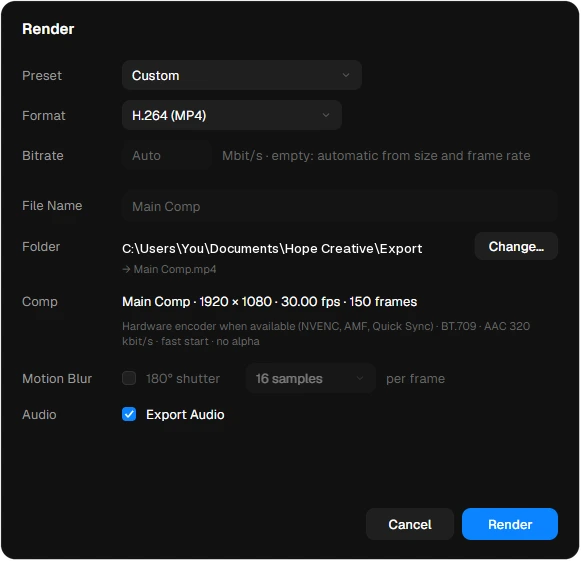
Task: Click the File Name field with Main Comp
Action: (340, 206)
